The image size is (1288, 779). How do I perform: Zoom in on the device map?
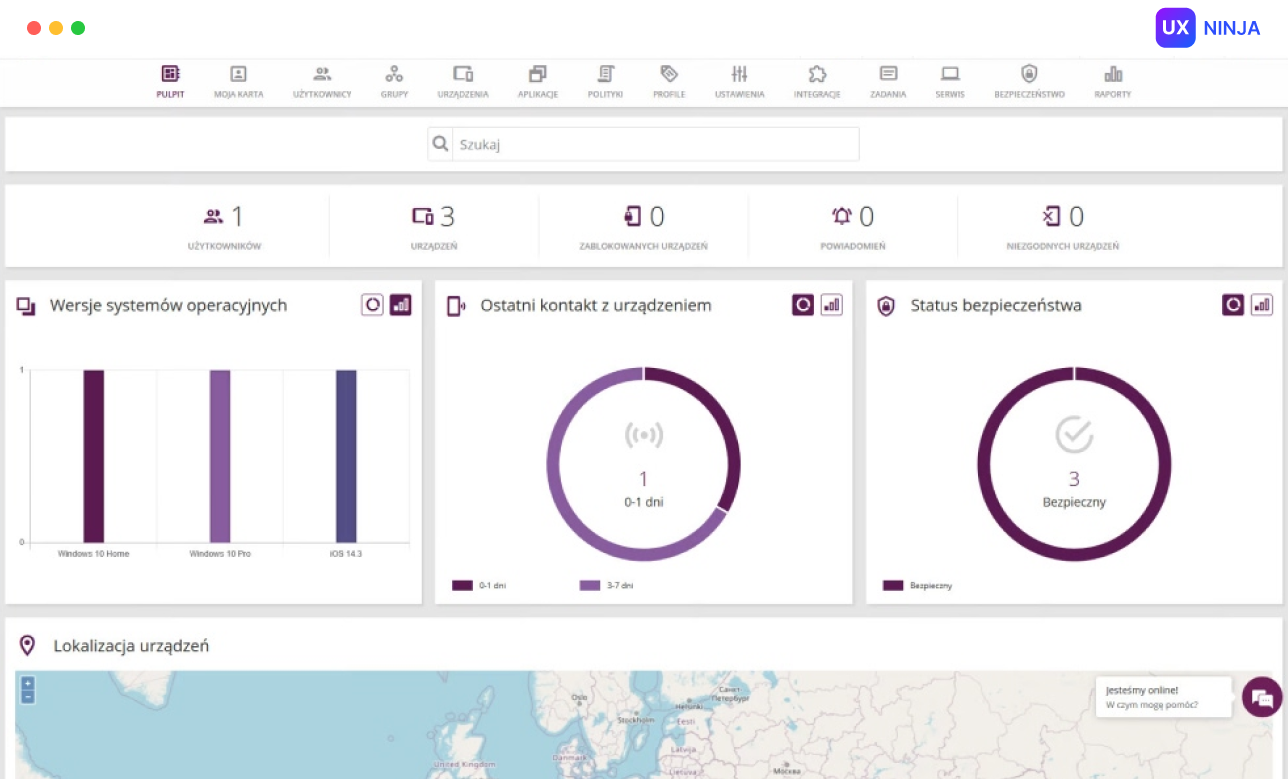click(28, 684)
